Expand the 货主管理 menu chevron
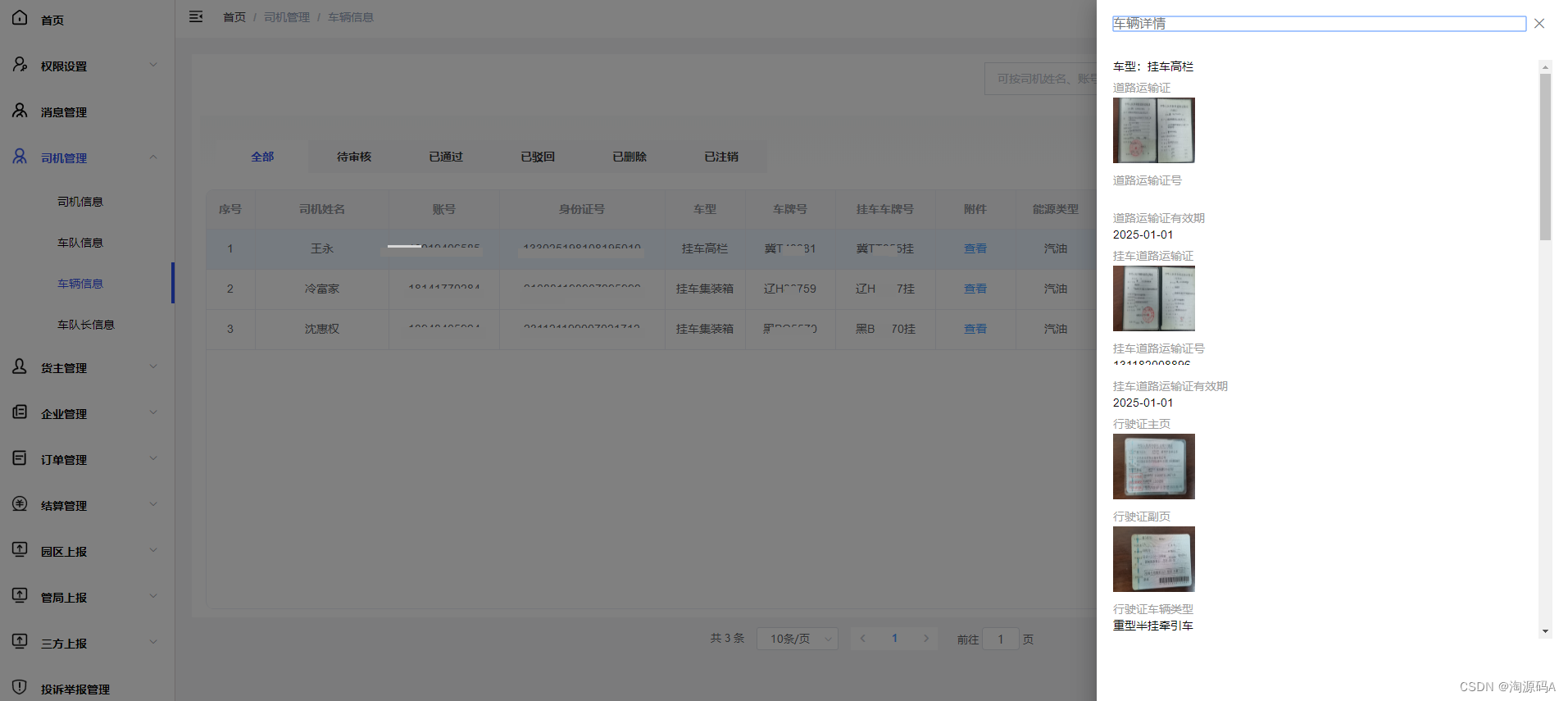This screenshot has width=1568, height=701. tap(153, 366)
